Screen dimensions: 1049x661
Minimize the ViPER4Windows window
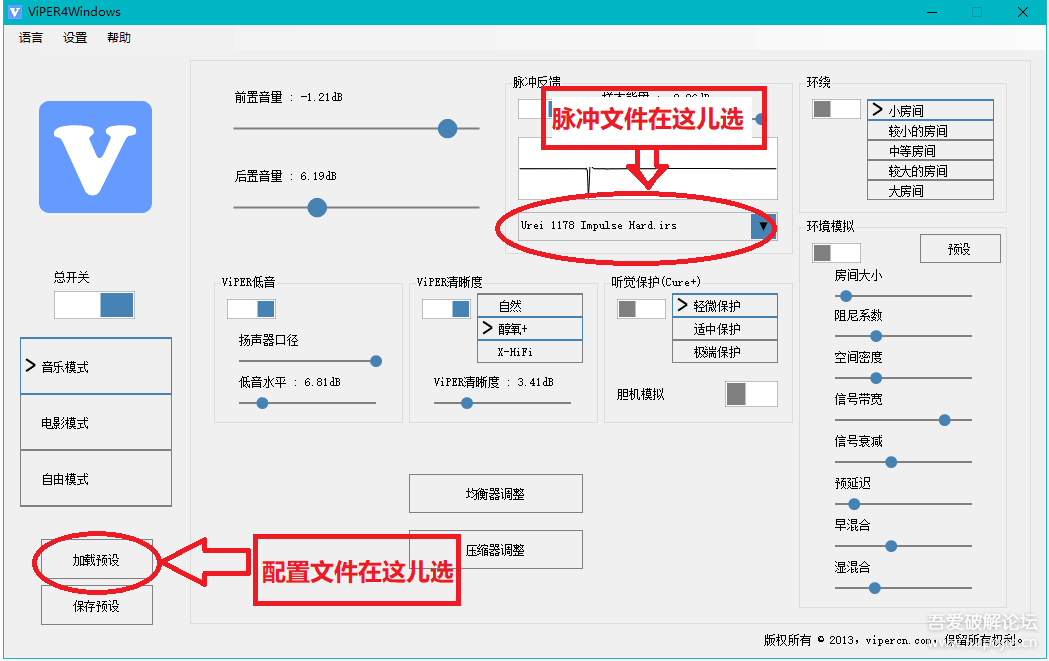coord(932,12)
